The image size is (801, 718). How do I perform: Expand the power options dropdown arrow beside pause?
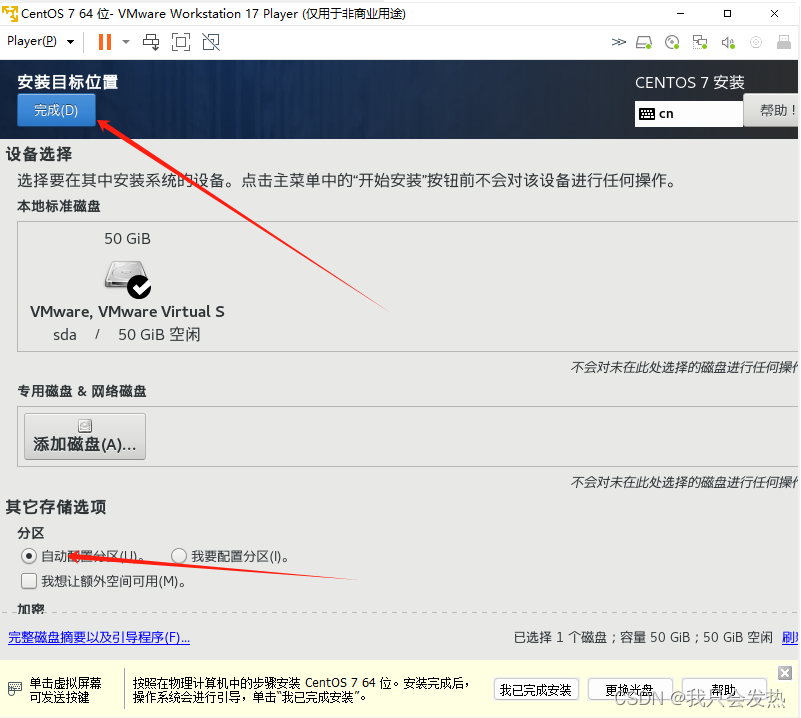pyautogui.click(x=126, y=42)
